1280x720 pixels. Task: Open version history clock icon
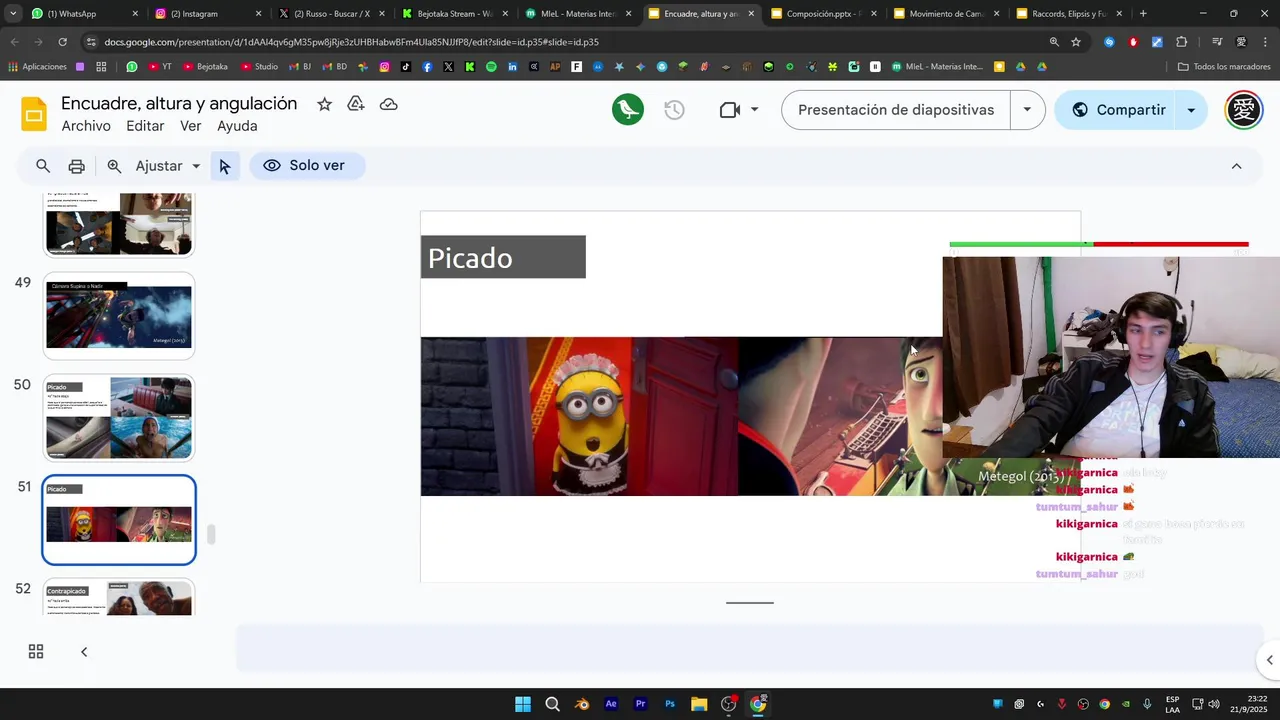[x=675, y=110]
